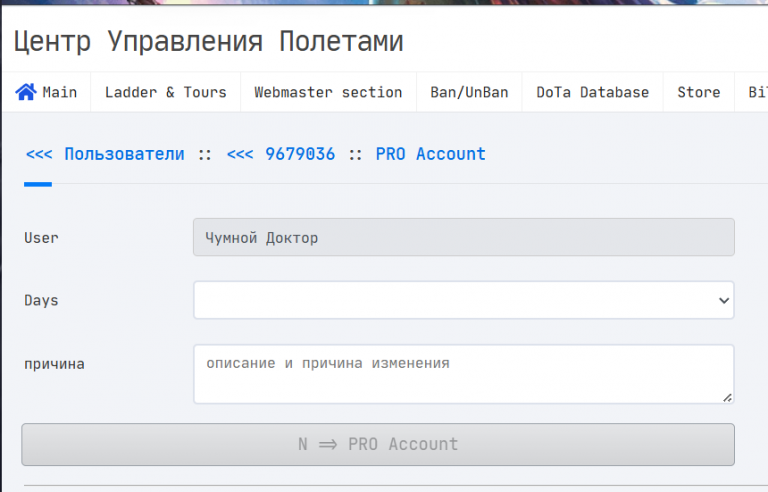768x492 pixels.
Task: Open the <<< 9679036 user link
Action: [281, 154]
